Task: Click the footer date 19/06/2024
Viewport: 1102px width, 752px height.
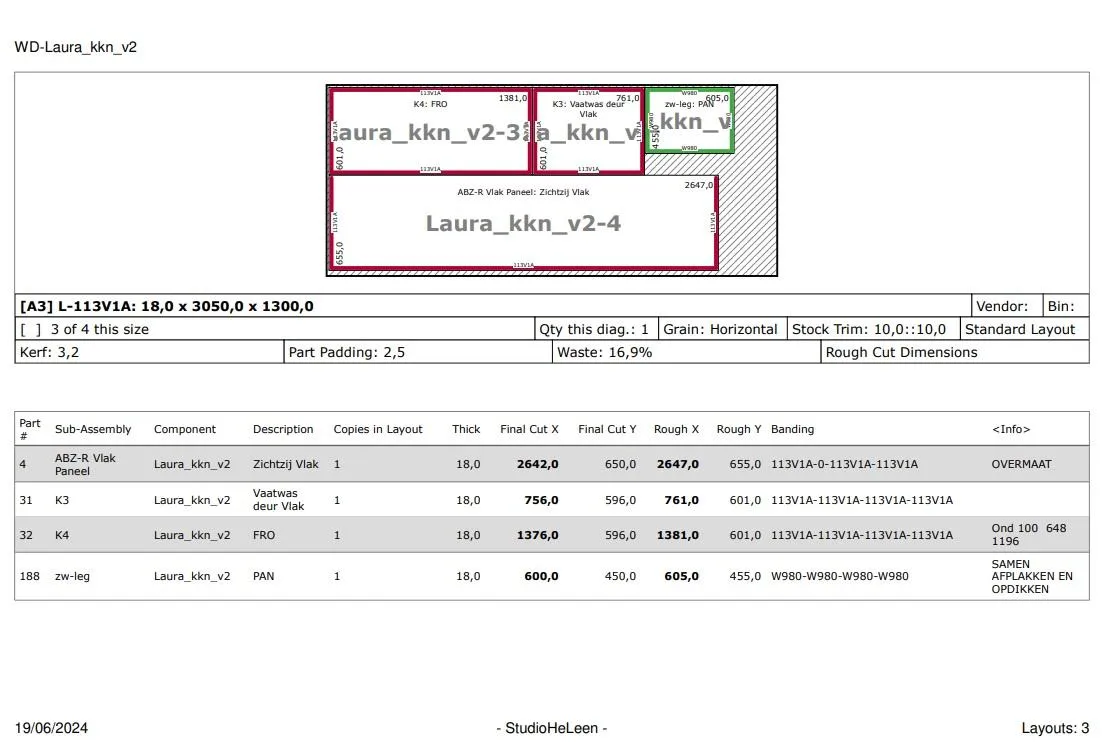Action: (51, 728)
